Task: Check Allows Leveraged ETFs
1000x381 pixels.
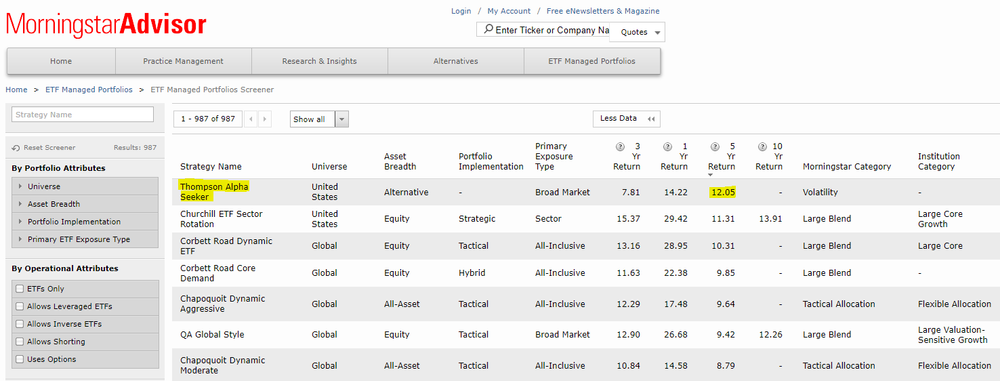Action: tap(20, 306)
